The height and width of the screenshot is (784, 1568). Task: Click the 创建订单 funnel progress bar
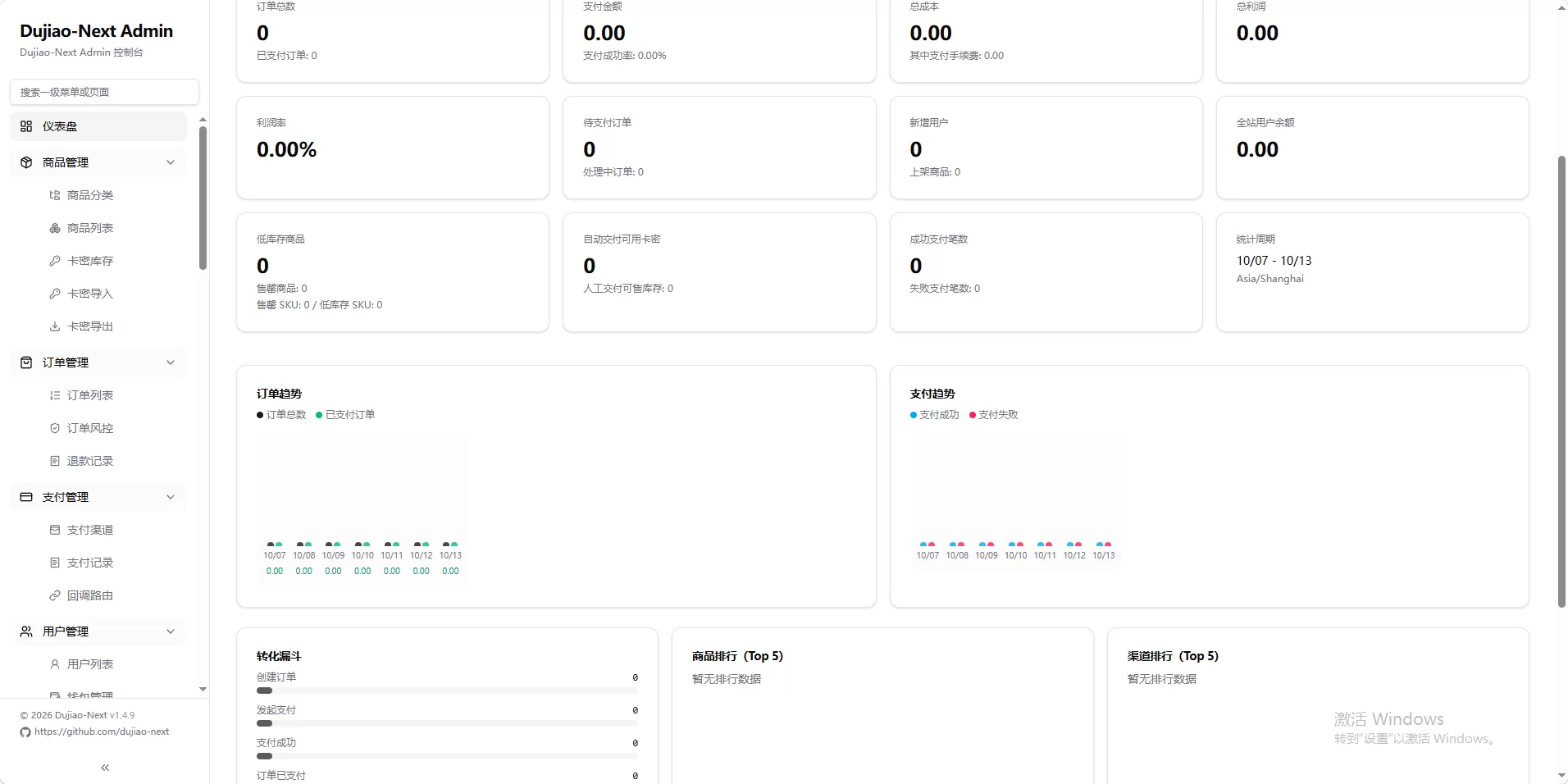click(x=447, y=691)
